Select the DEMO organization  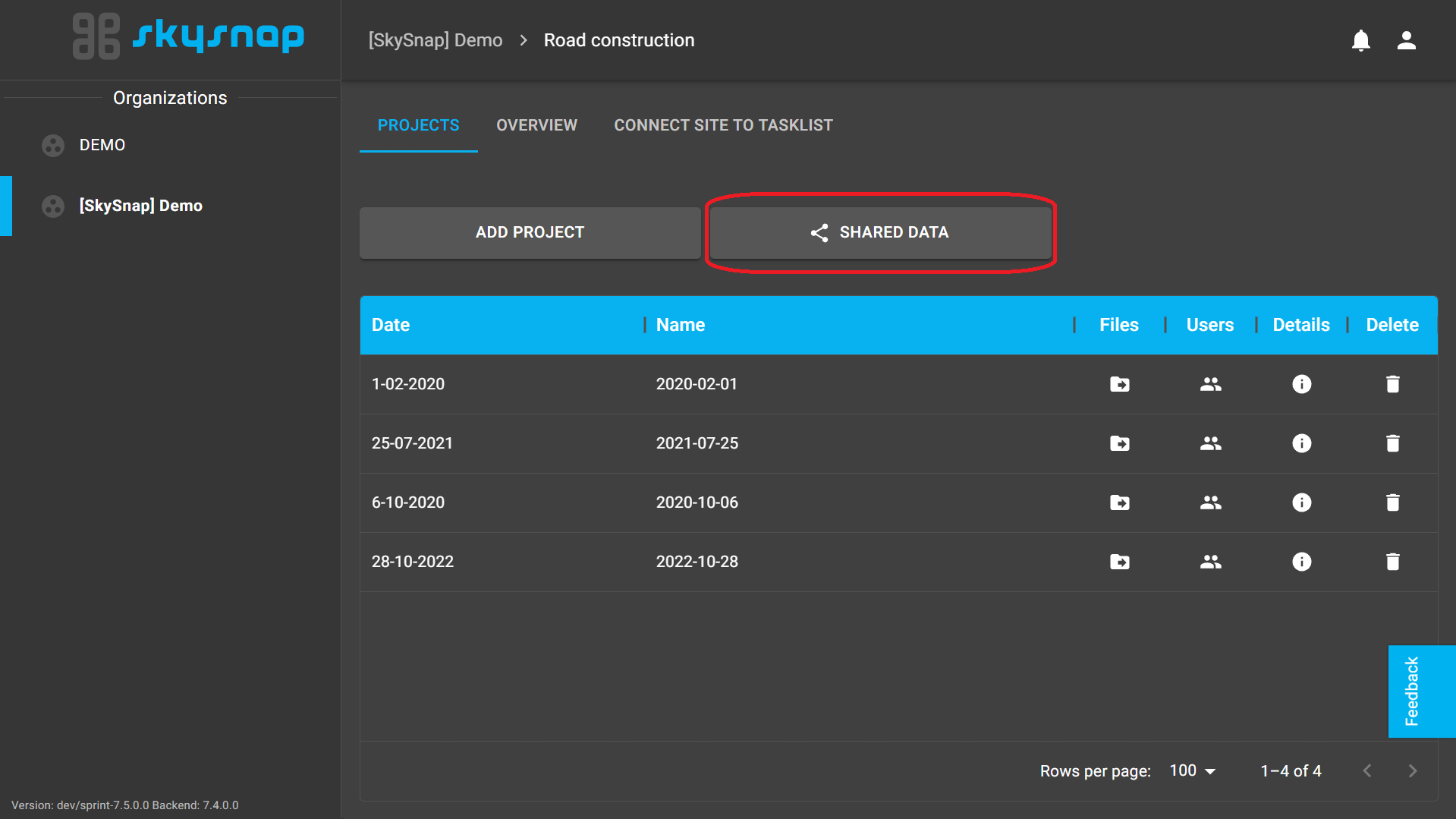(102, 145)
